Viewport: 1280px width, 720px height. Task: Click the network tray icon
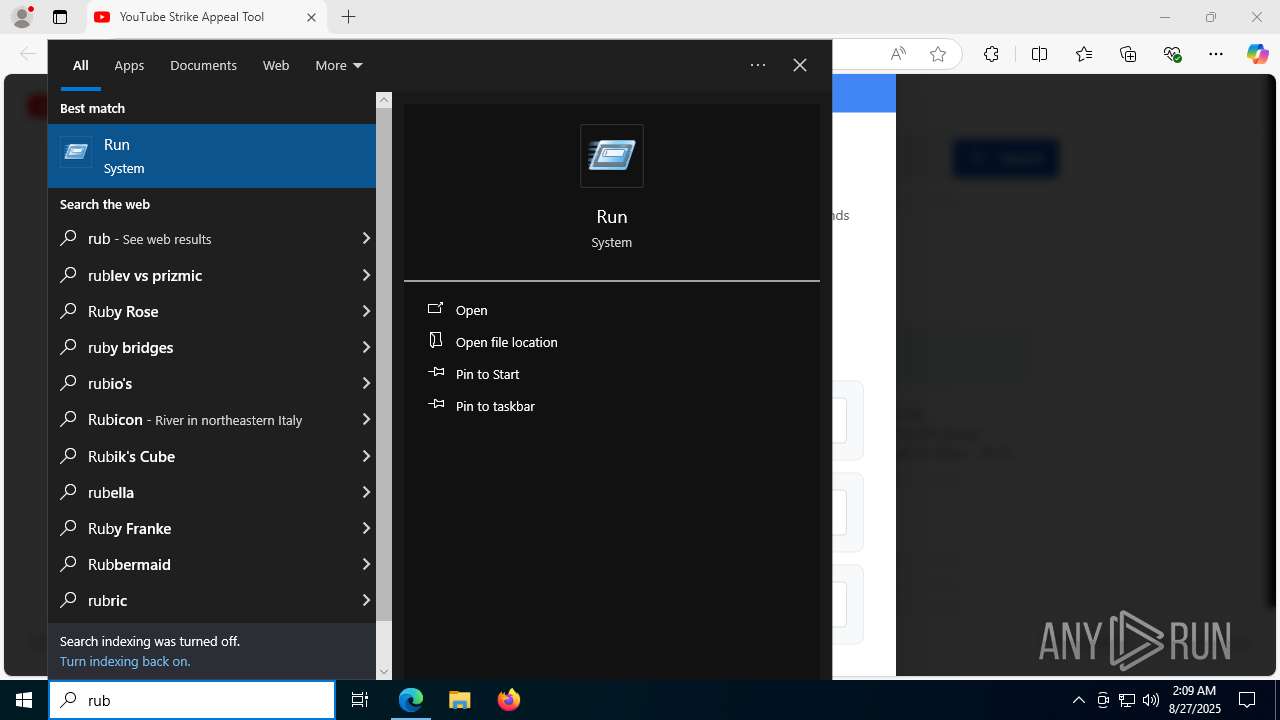pos(1127,700)
